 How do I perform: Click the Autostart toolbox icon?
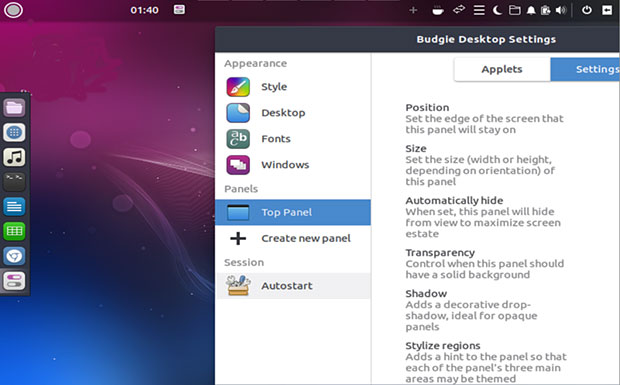238,285
